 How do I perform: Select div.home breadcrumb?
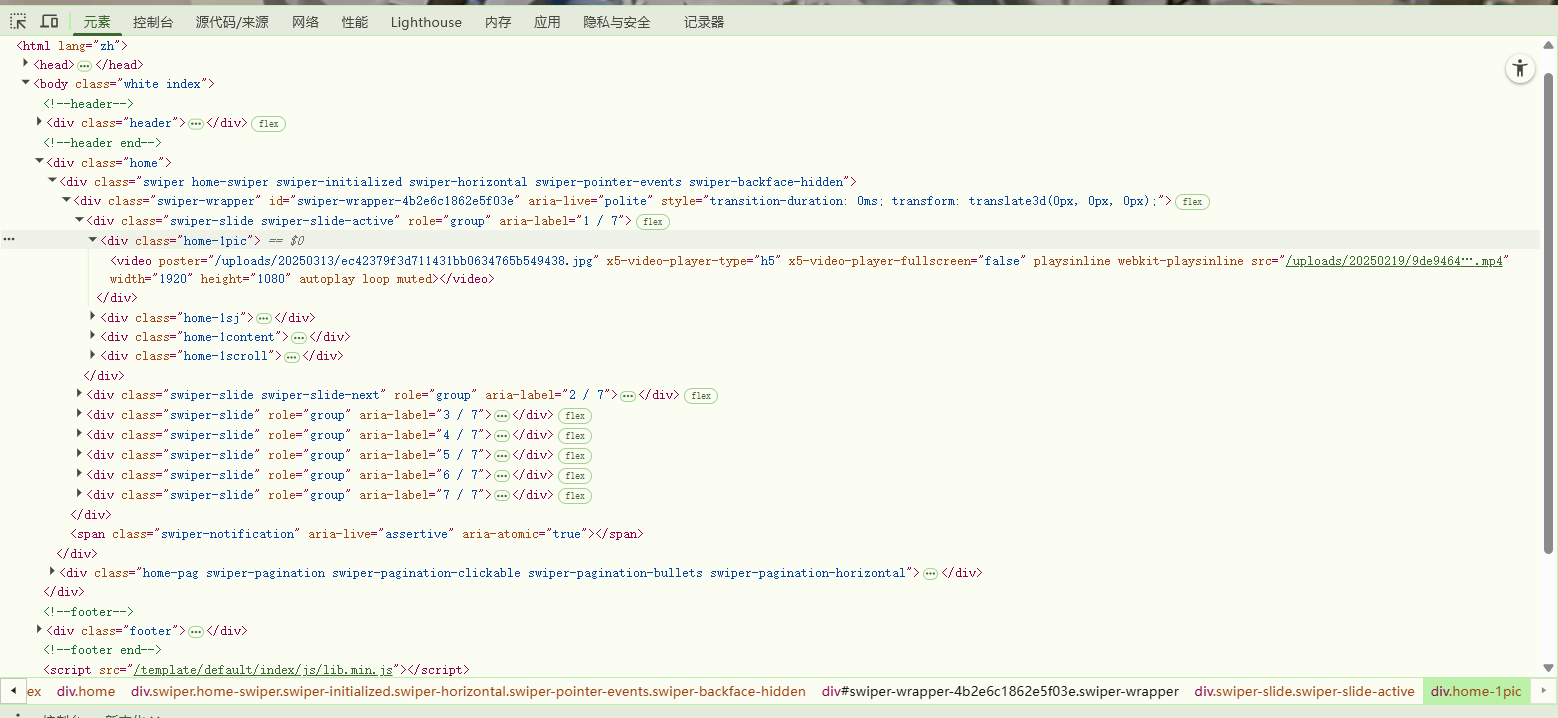point(86,691)
